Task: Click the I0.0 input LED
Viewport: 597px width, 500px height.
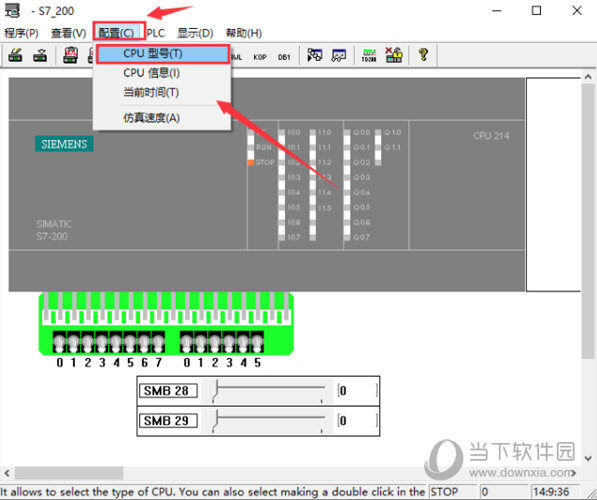Action: [281, 133]
